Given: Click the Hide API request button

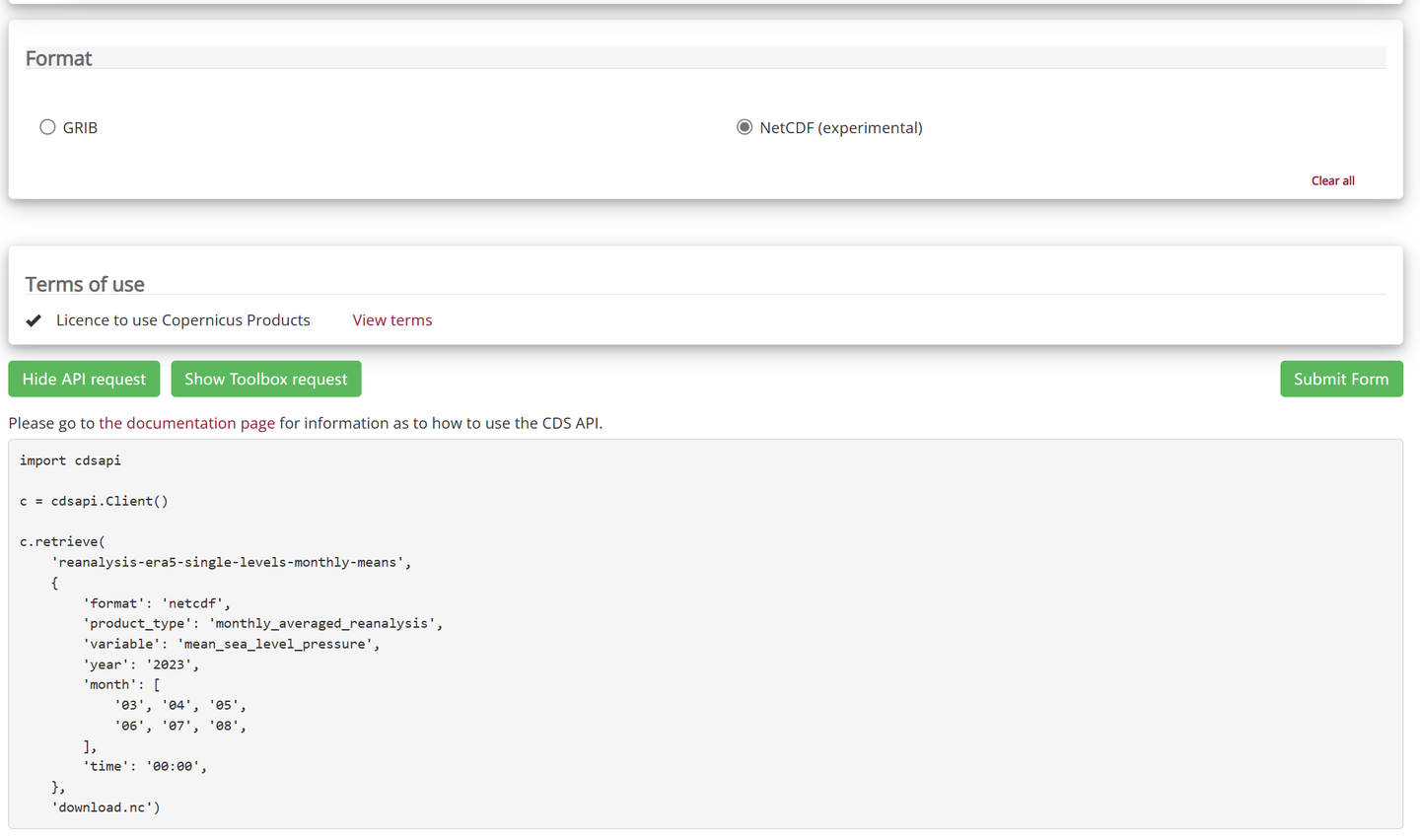Looking at the screenshot, I should [84, 380].
